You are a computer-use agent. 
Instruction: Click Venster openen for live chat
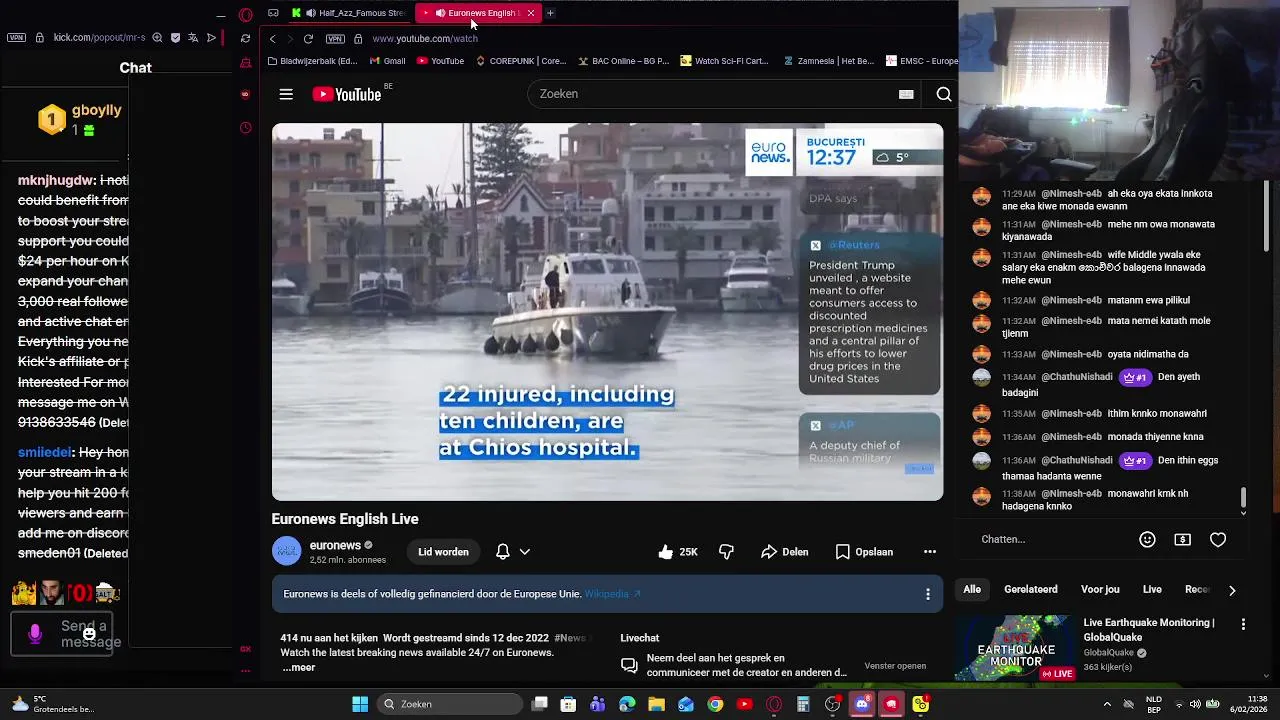coord(895,666)
